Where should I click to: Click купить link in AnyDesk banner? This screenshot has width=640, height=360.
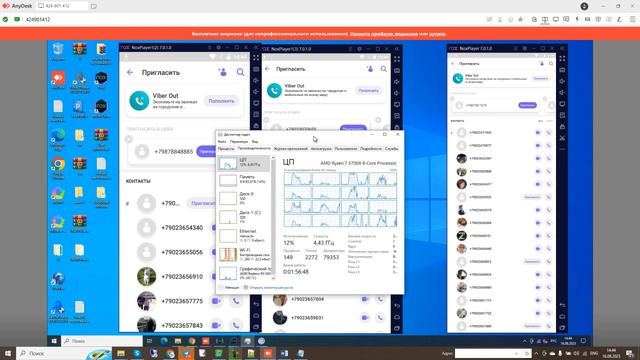[x=437, y=34]
